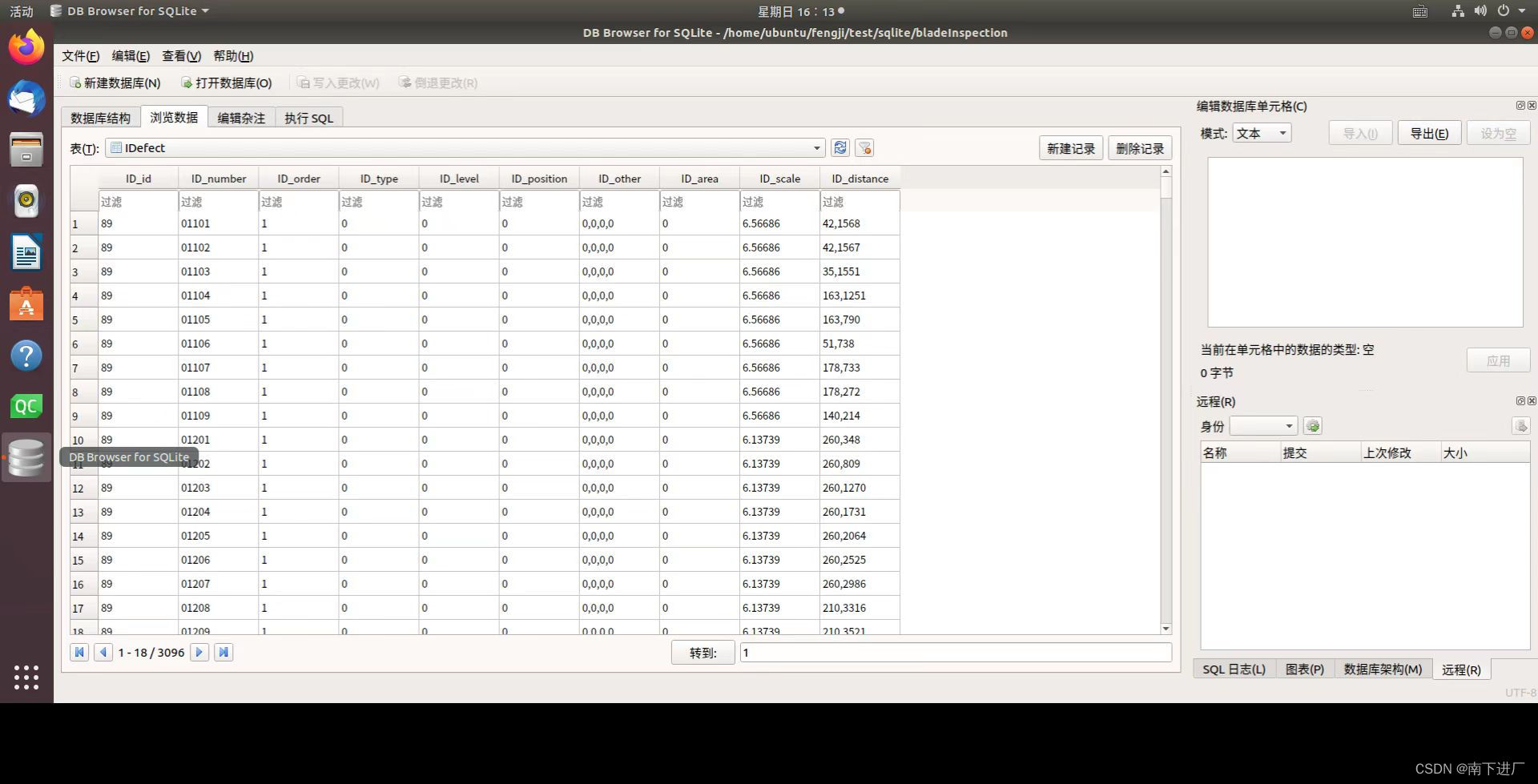
Task: Switch to the 数据库架构(M) tab
Action: [x=1383, y=669]
